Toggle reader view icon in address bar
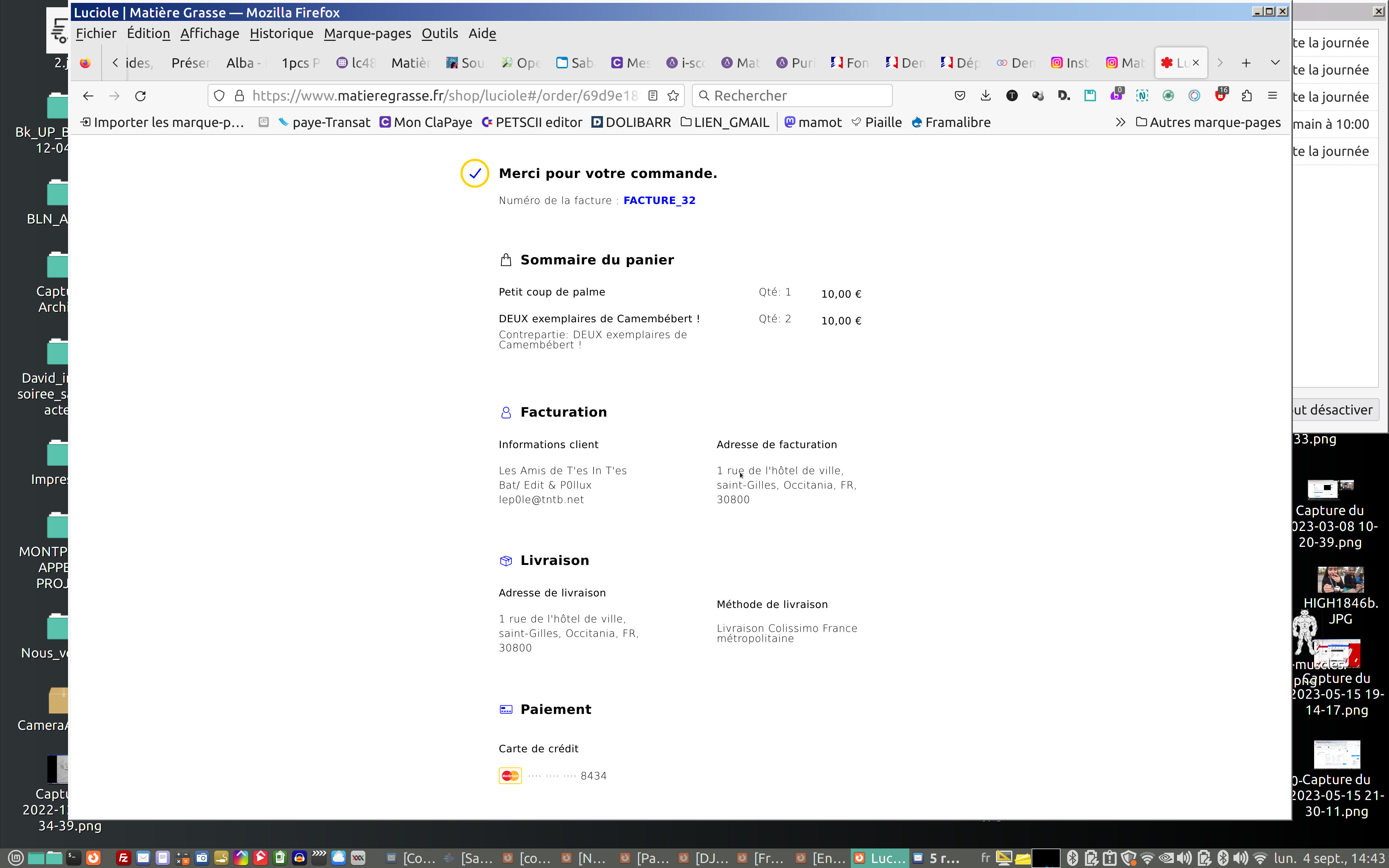This screenshot has height=868, width=1389. click(653, 96)
